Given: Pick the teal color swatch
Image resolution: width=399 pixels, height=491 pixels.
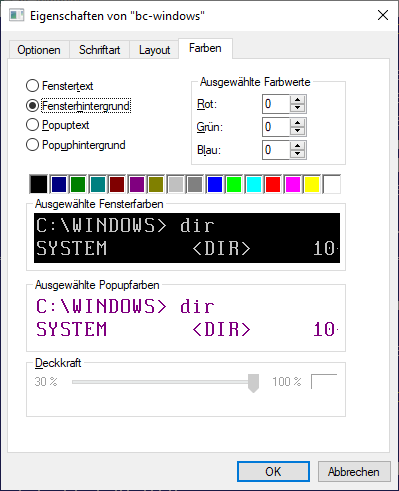Looking at the screenshot, I should click(x=98, y=184).
